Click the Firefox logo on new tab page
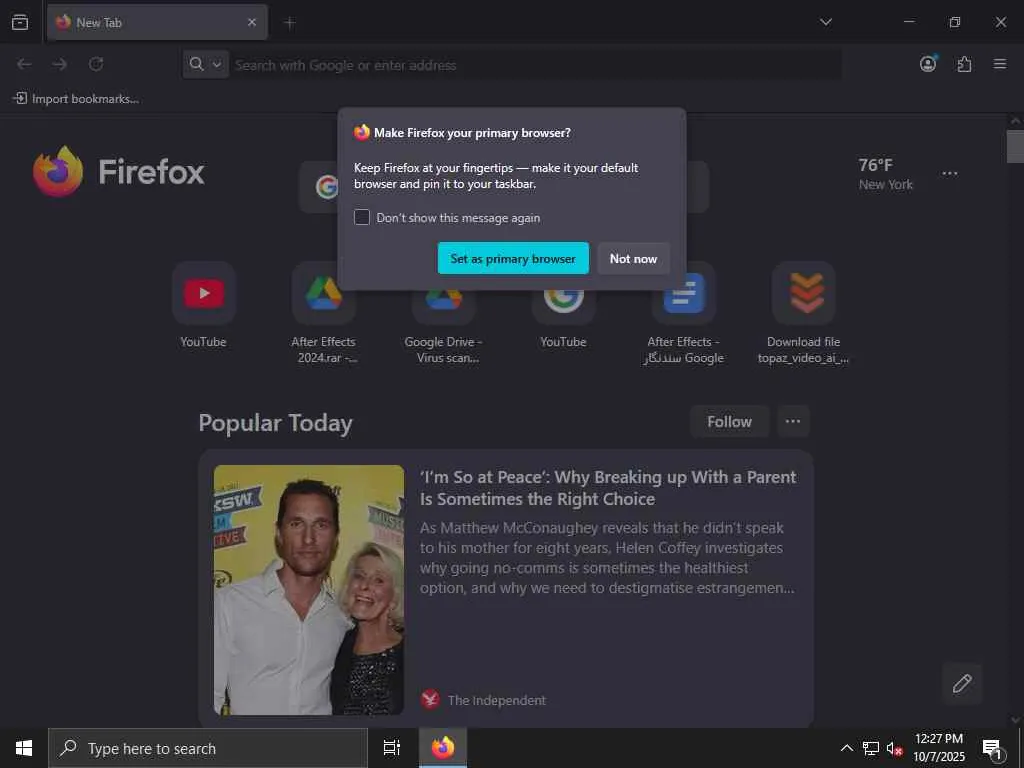This screenshot has height=768, width=1024. 119,171
